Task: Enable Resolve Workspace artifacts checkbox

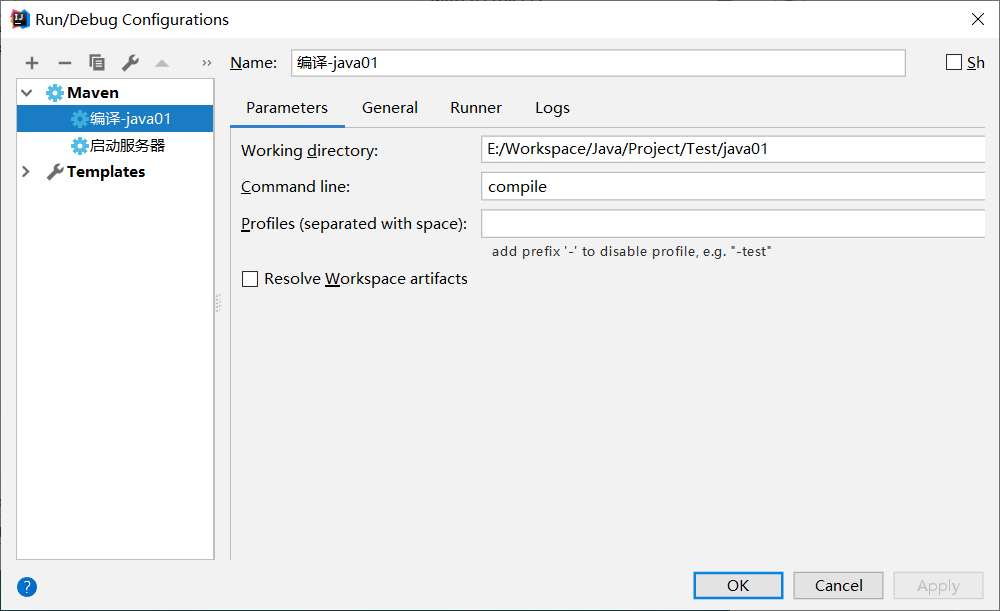Action: click(250, 279)
